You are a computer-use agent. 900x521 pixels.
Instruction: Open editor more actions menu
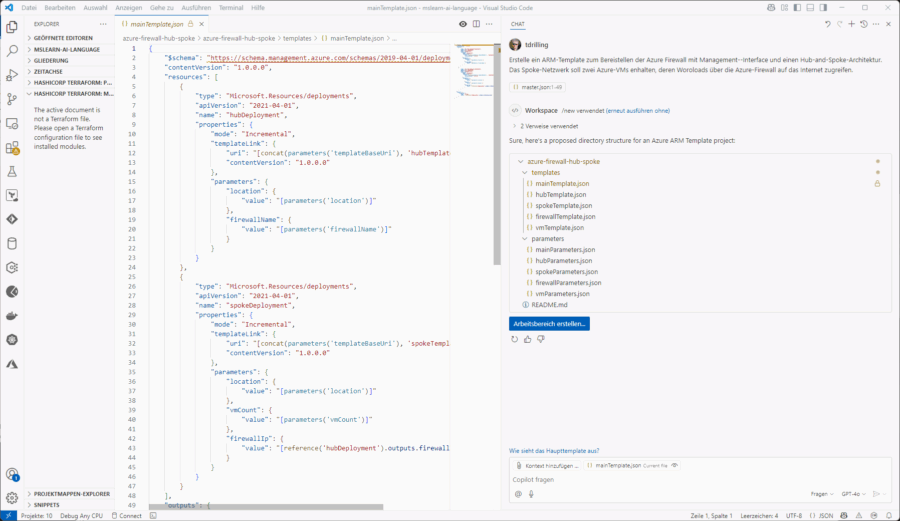click(489, 24)
